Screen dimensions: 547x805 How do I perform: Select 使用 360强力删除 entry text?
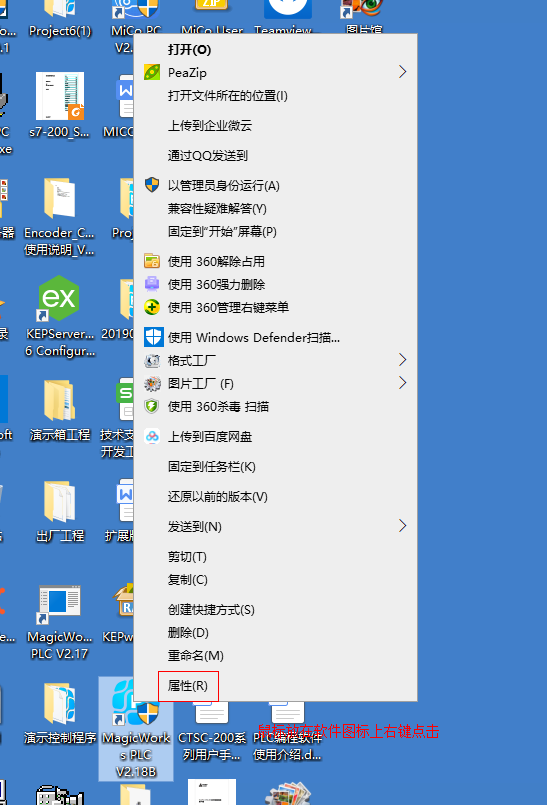click(216, 284)
